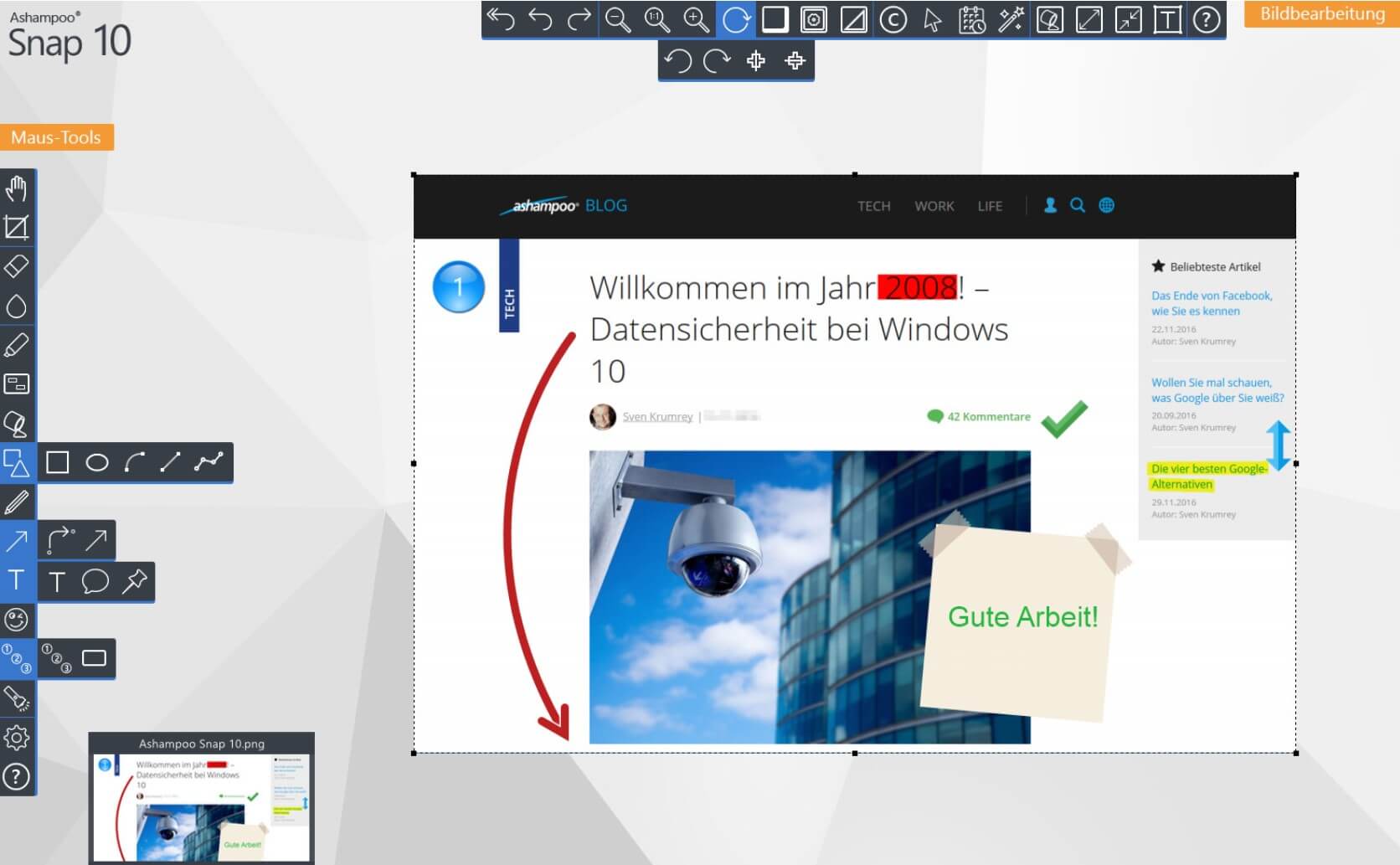Select the highlighter marker tool
The height and width of the screenshot is (865, 1400).
[x=17, y=345]
